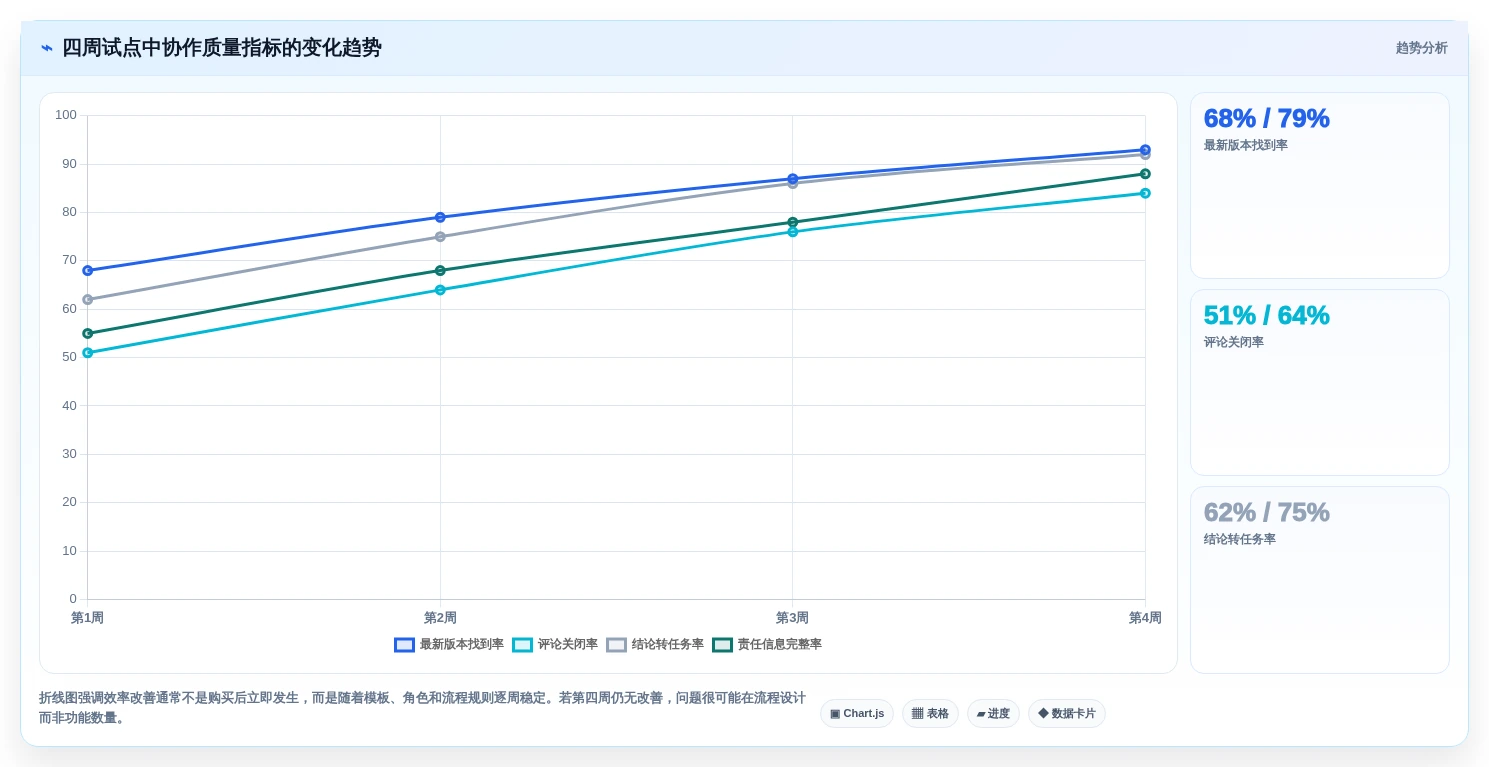Image resolution: width=1489 pixels, height=767 pixels.
Task: Click the 第3周 point on green 责任信息完整率 line
Action: point(793,222)
